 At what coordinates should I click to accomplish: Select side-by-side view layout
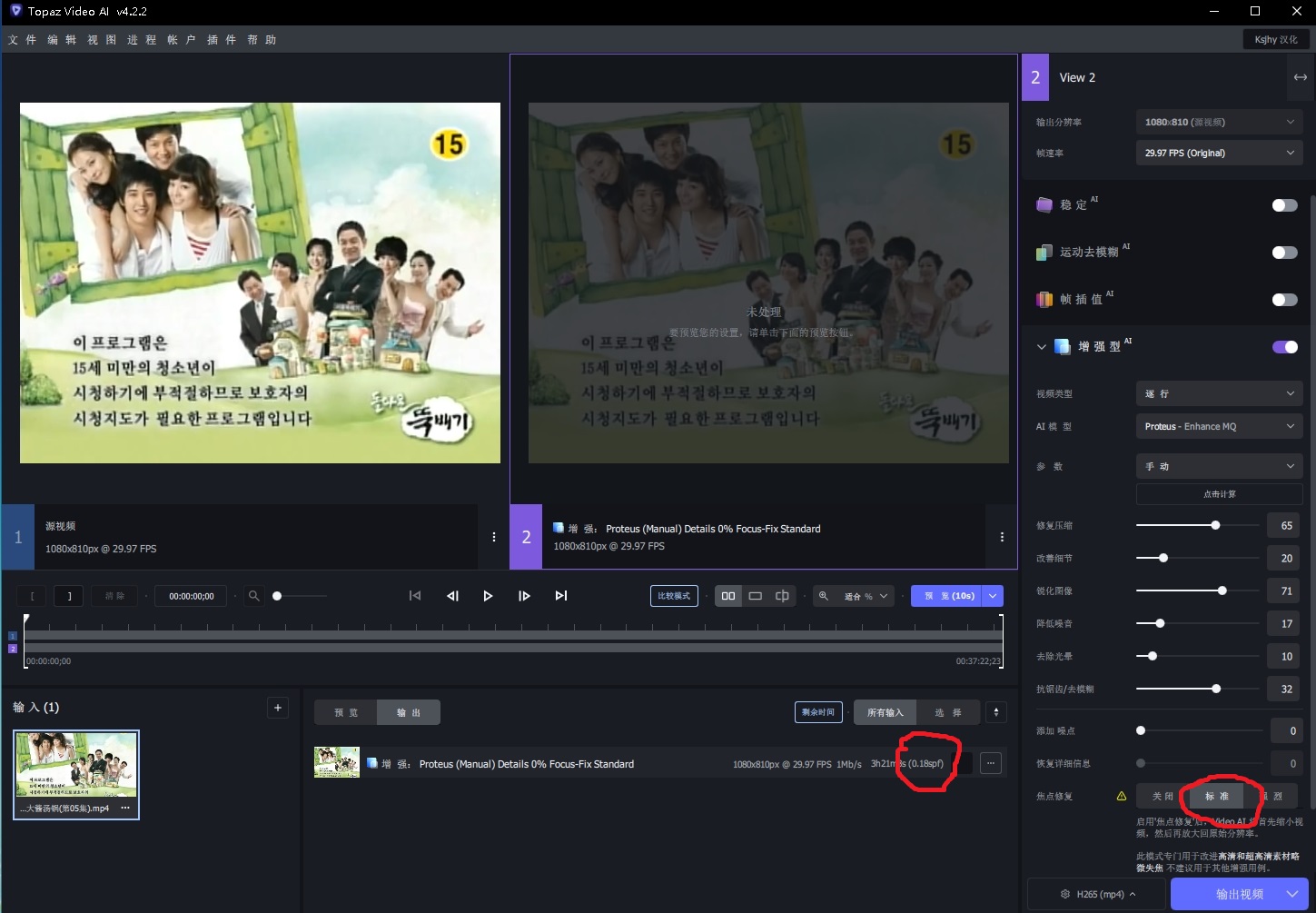(x=728, y=596)
